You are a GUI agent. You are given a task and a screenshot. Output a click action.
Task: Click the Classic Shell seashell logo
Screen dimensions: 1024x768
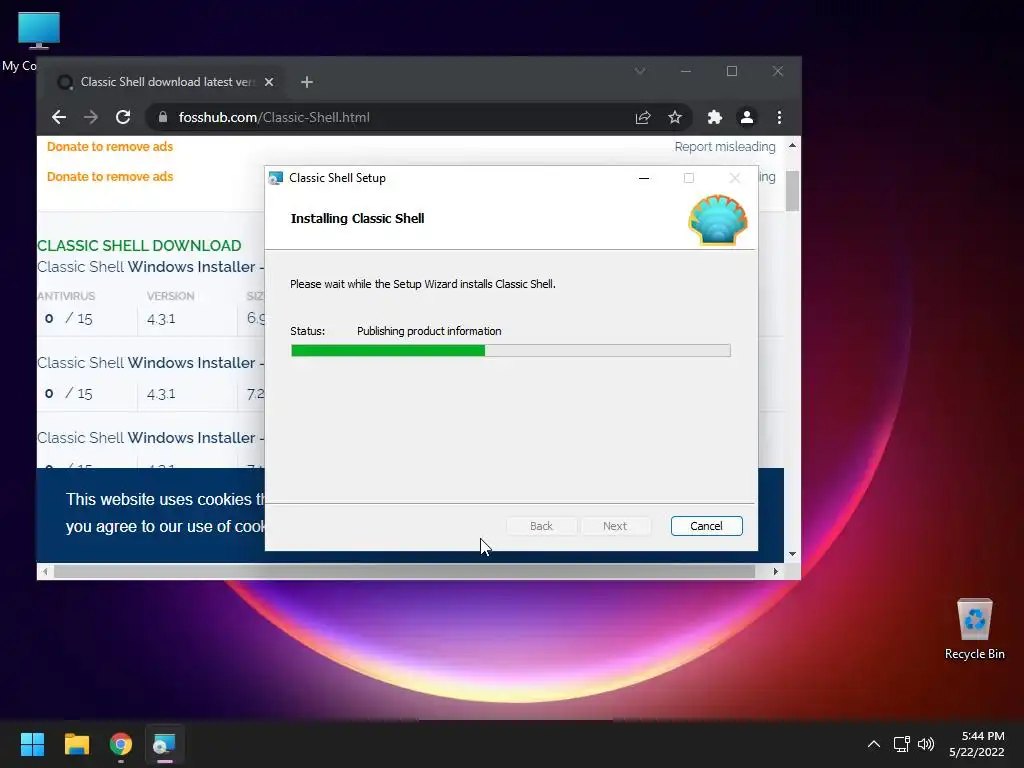(x=717, y=220)
